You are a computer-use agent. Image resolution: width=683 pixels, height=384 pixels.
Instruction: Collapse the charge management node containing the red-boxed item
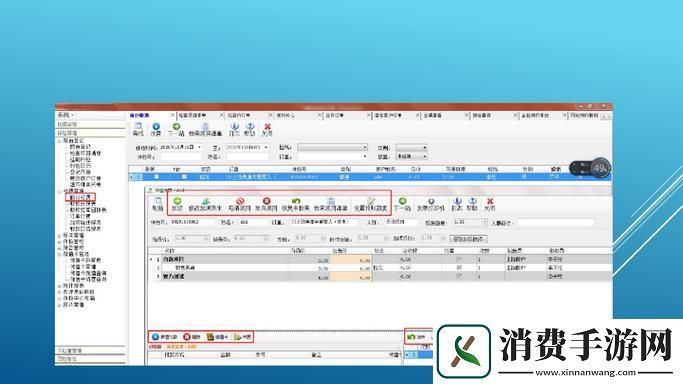click(x=60, y=191)
